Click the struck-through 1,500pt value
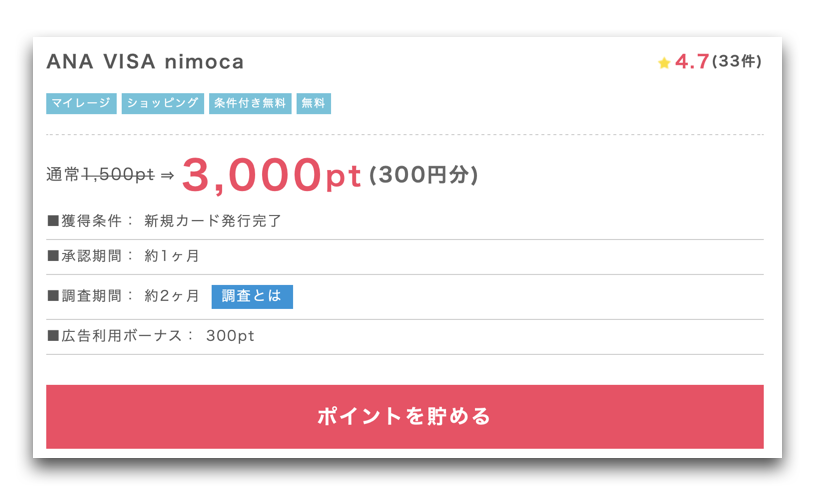 click(118, 175)
